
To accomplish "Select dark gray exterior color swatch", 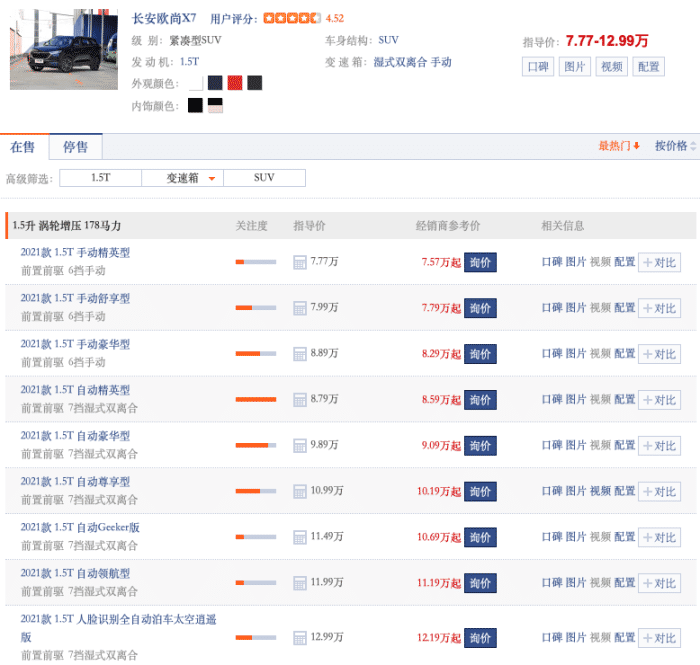I will [254, 83].
